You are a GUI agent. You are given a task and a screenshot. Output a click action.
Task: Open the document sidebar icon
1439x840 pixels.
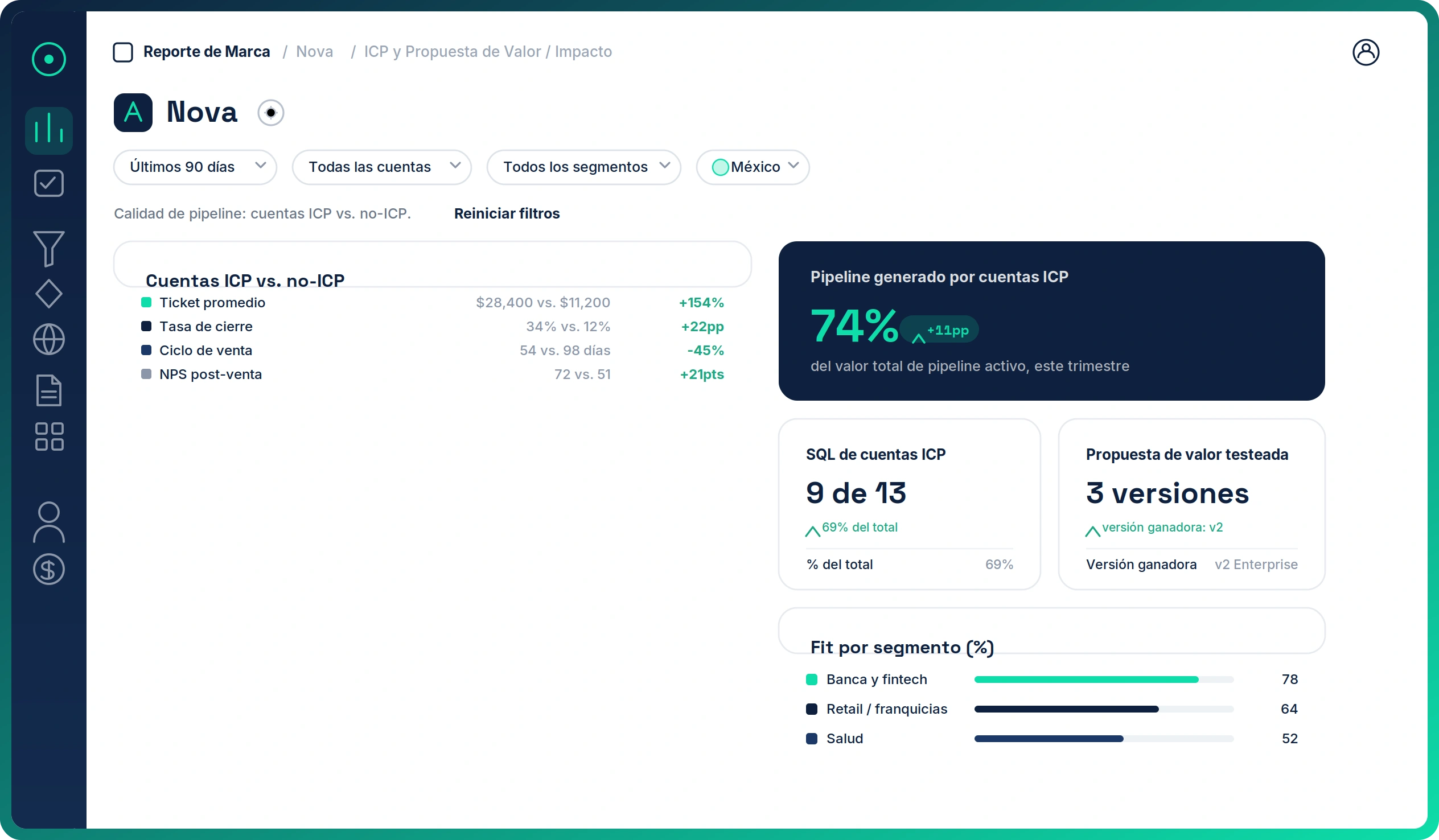click(x=48, y=390)
